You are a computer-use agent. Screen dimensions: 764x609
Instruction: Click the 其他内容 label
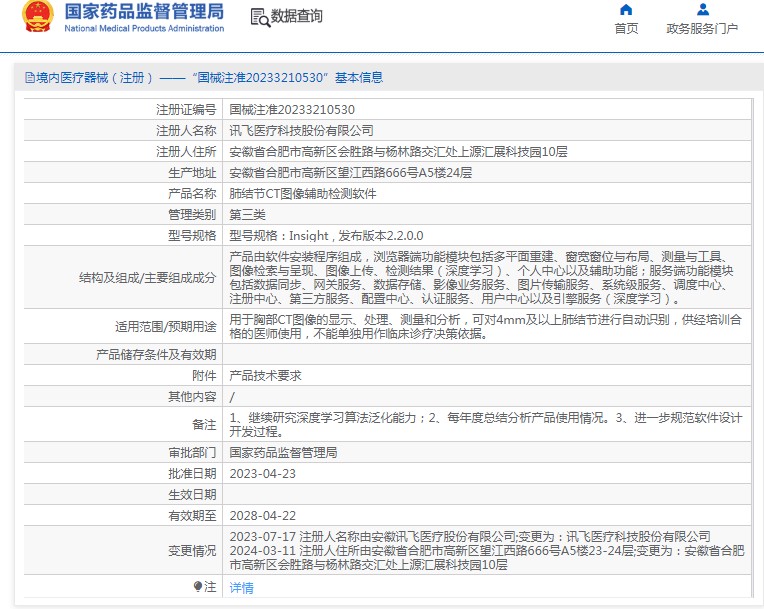pyautogui.click(x=192, y=396)
